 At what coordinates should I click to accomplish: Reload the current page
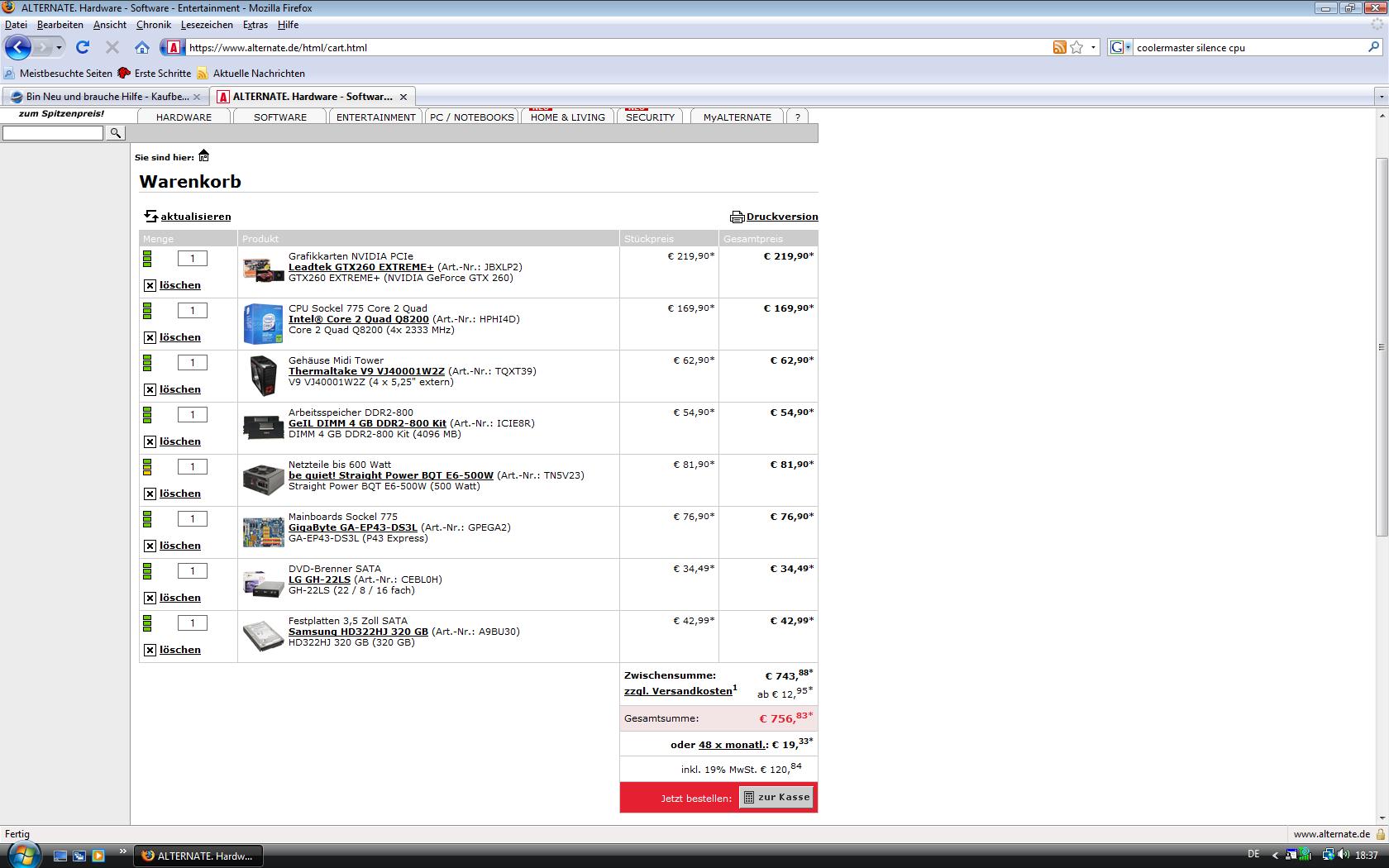tap(83, 47)
